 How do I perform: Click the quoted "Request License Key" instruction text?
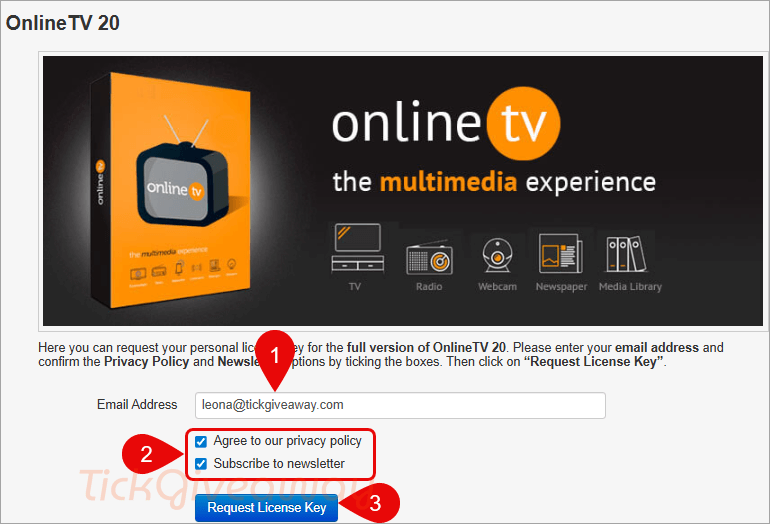point(594,362)
